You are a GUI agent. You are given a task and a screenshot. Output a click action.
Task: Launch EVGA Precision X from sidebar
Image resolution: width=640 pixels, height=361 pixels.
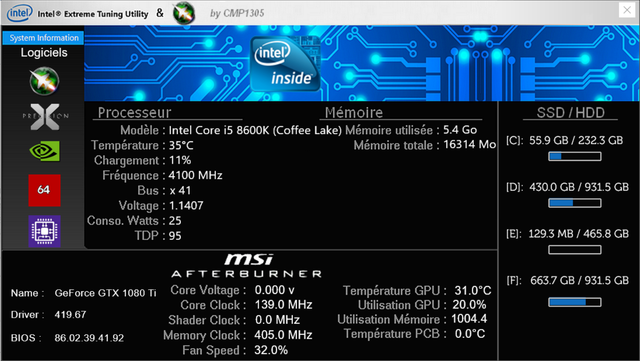click(x=45, y=117)
